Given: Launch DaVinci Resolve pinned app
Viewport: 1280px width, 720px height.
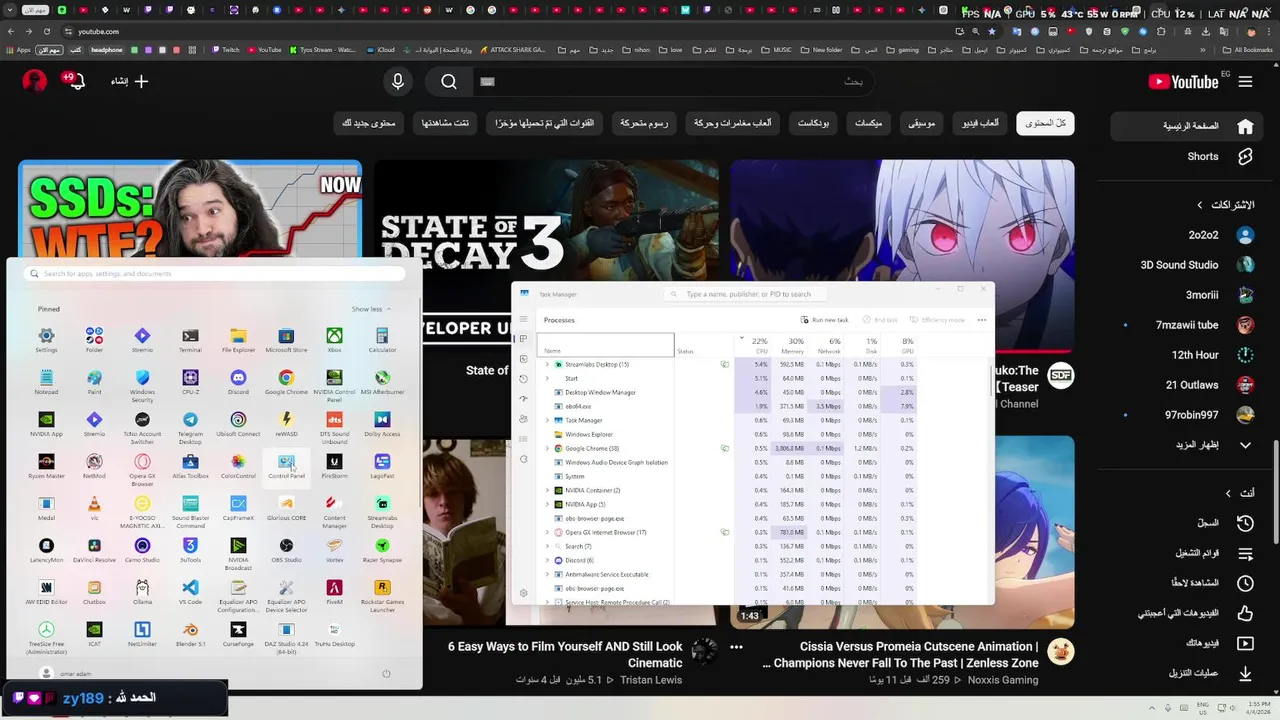Looking at the screenshot, I should tap(94, 550).
